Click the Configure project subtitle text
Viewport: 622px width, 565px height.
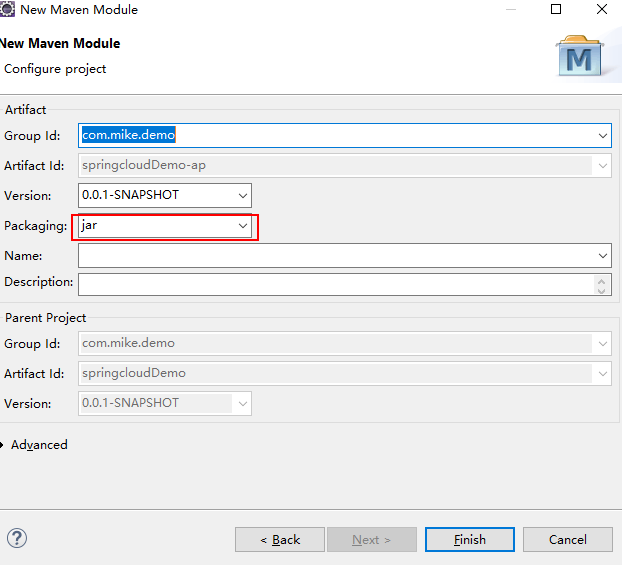click(55, 69)
